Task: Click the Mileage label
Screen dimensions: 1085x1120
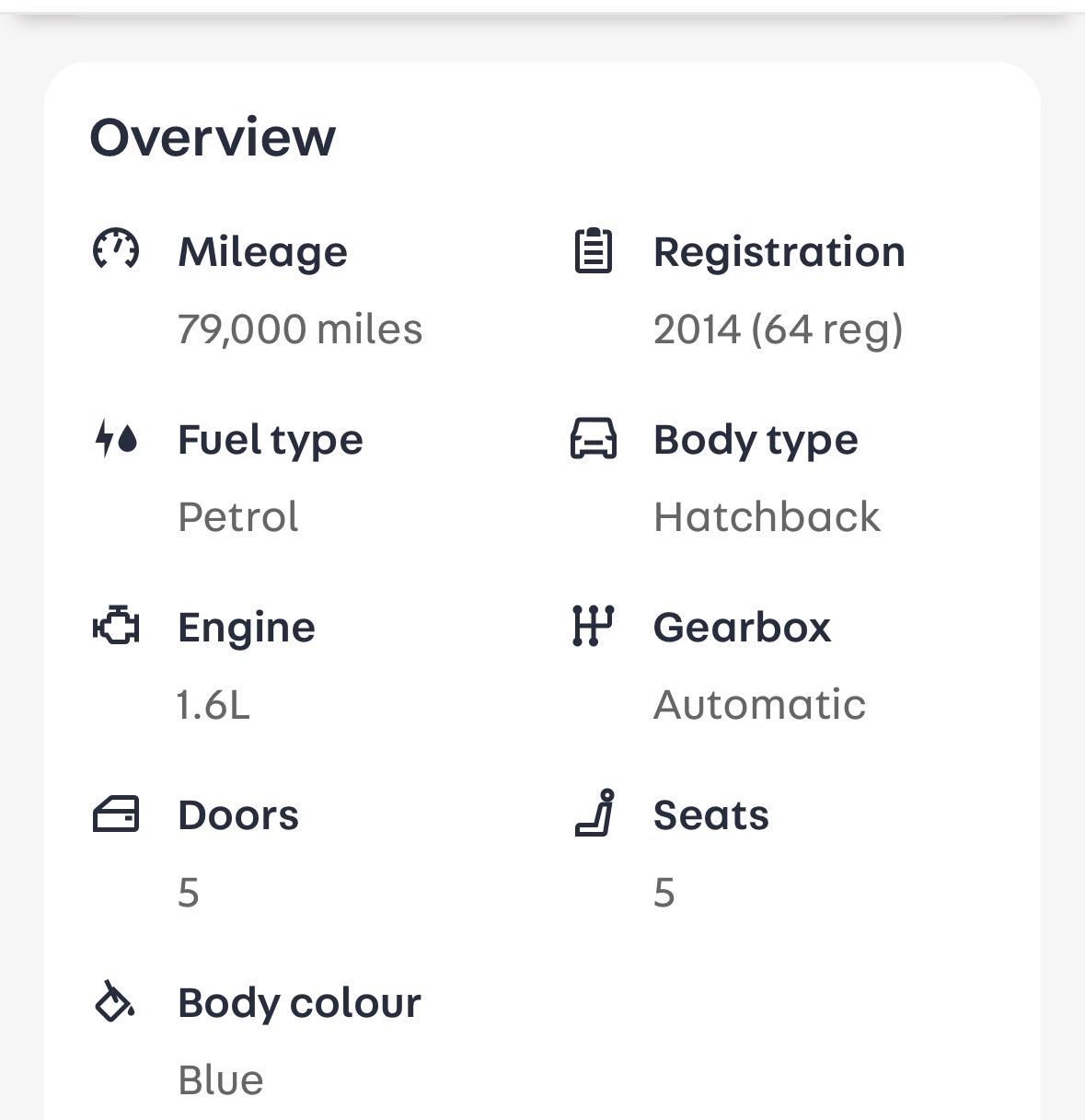Action: click(x=262, y=252)
